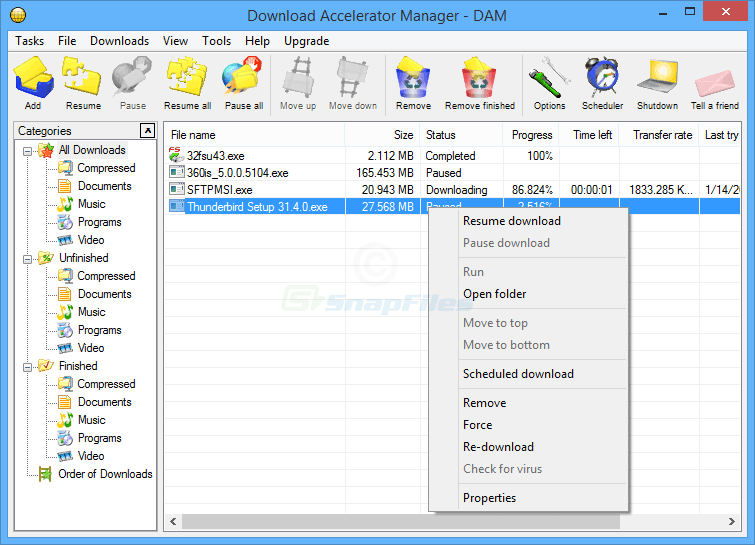Sort by the Time left column header
Image resolution: width=755 pixels, height=545 pixels.
[589, 135]
